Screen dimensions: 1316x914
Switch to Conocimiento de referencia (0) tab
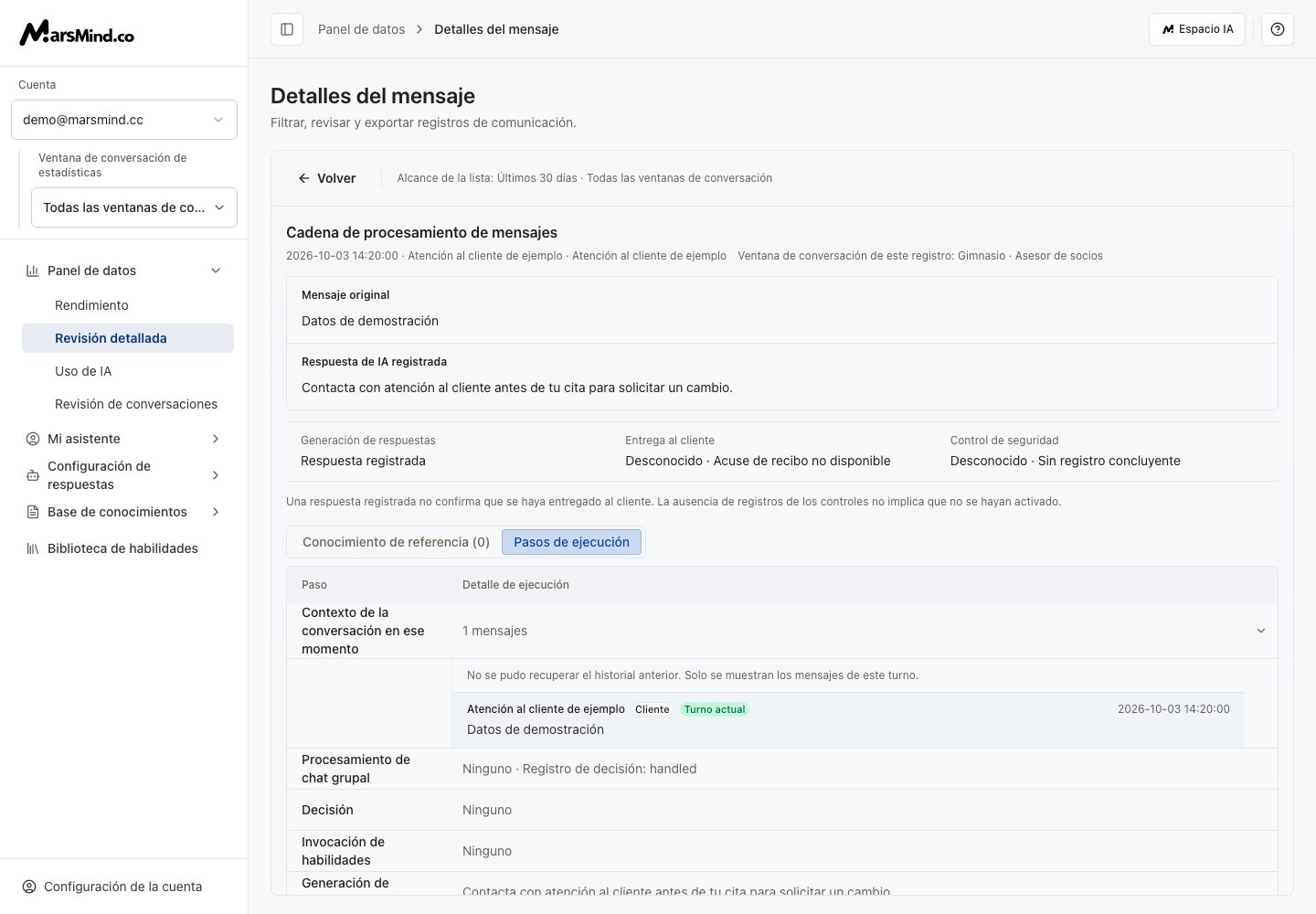(396, 542)
